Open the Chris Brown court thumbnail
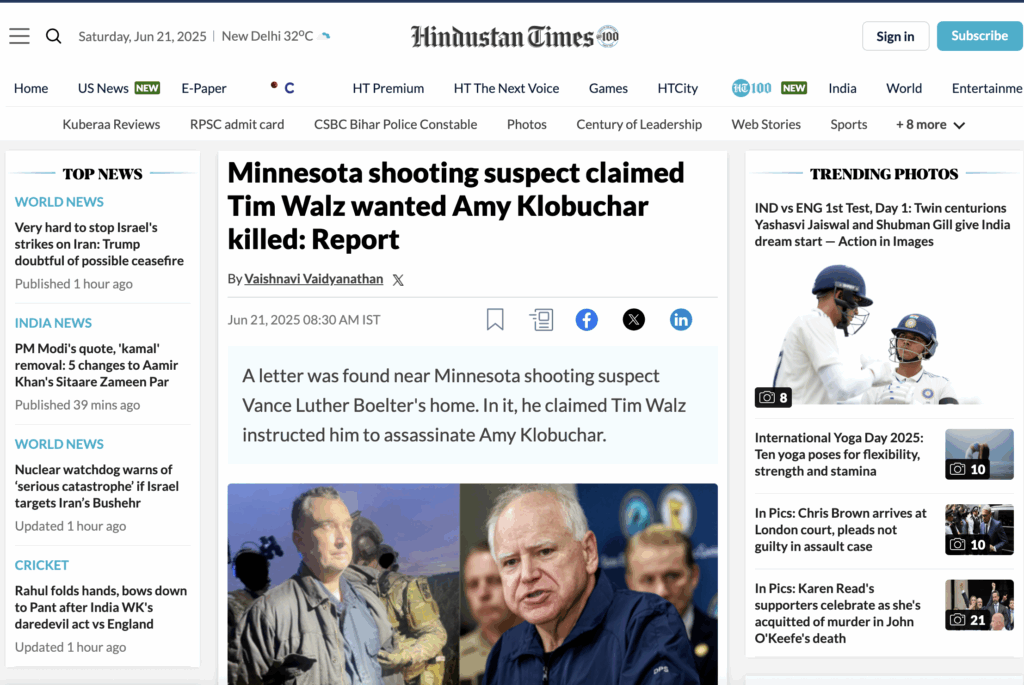Viewport: 1024px width, 685px height. point(979,530)
